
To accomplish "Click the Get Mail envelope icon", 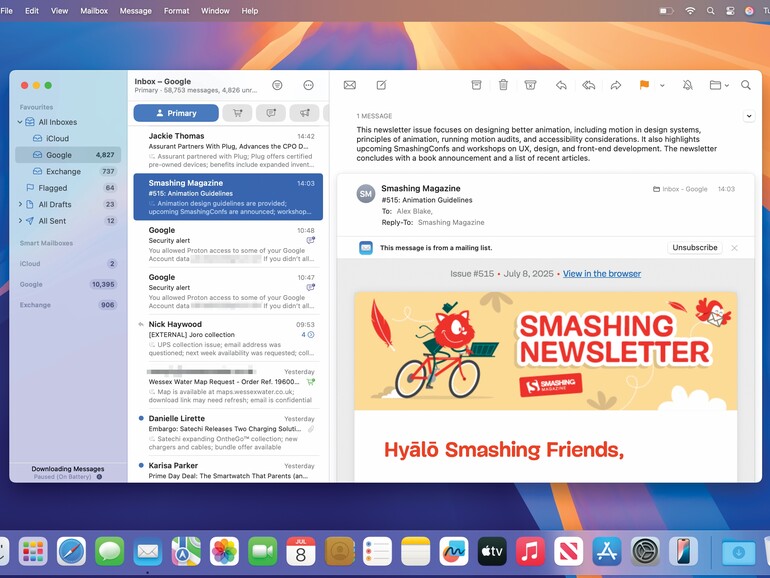I will (350, 85).
